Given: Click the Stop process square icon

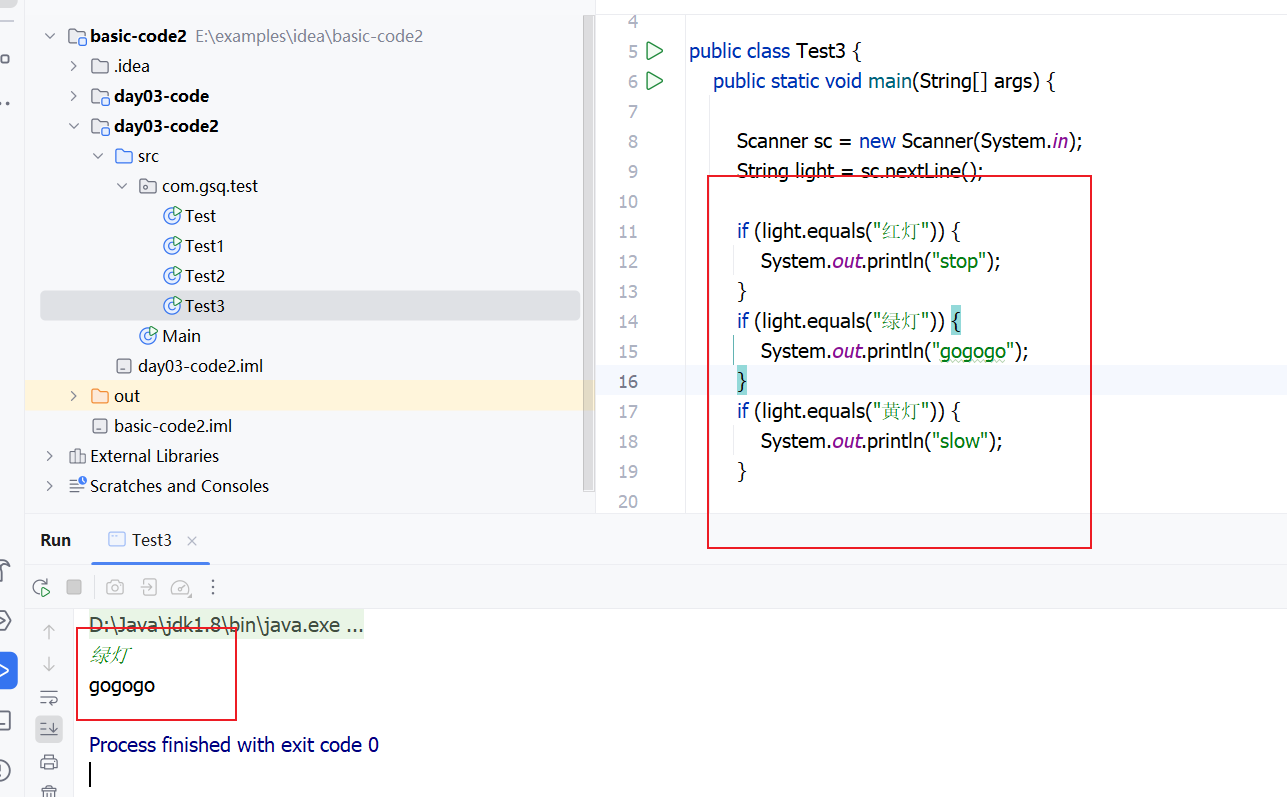Looking at the screenshot, I should [74, 587].
